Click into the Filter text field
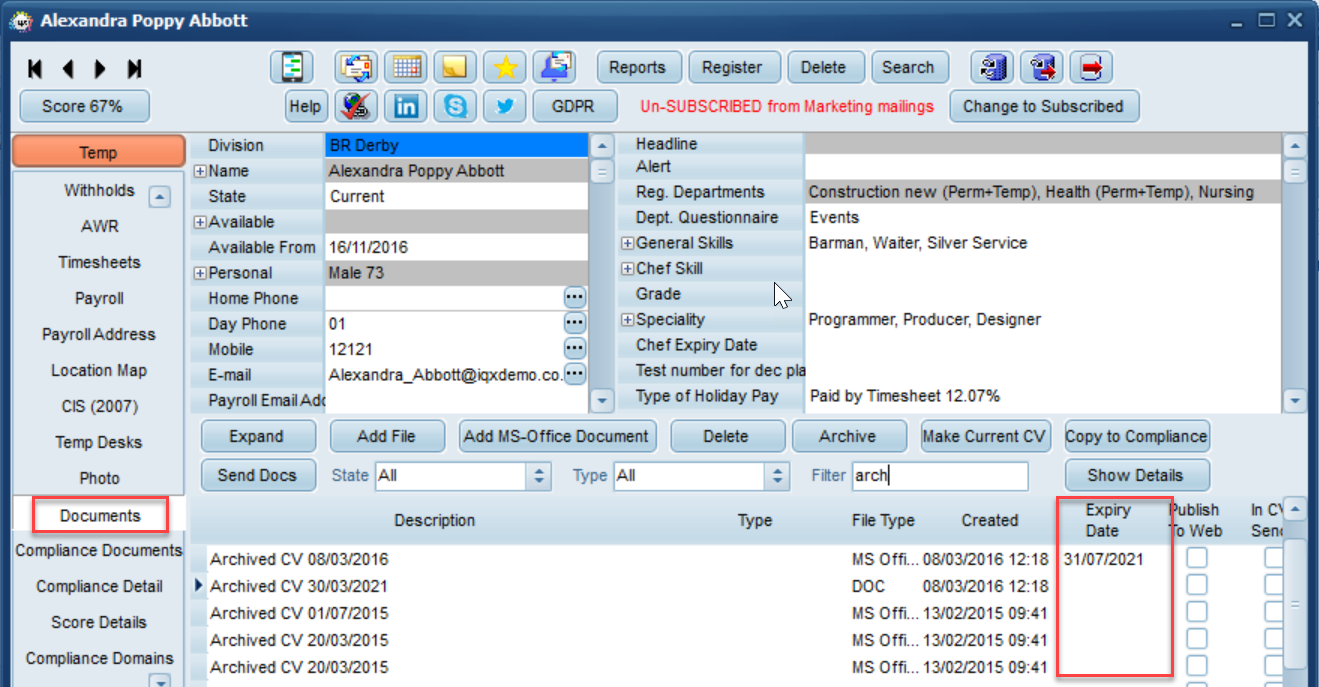Viewport: 1319px width, 687px height. 939,476
